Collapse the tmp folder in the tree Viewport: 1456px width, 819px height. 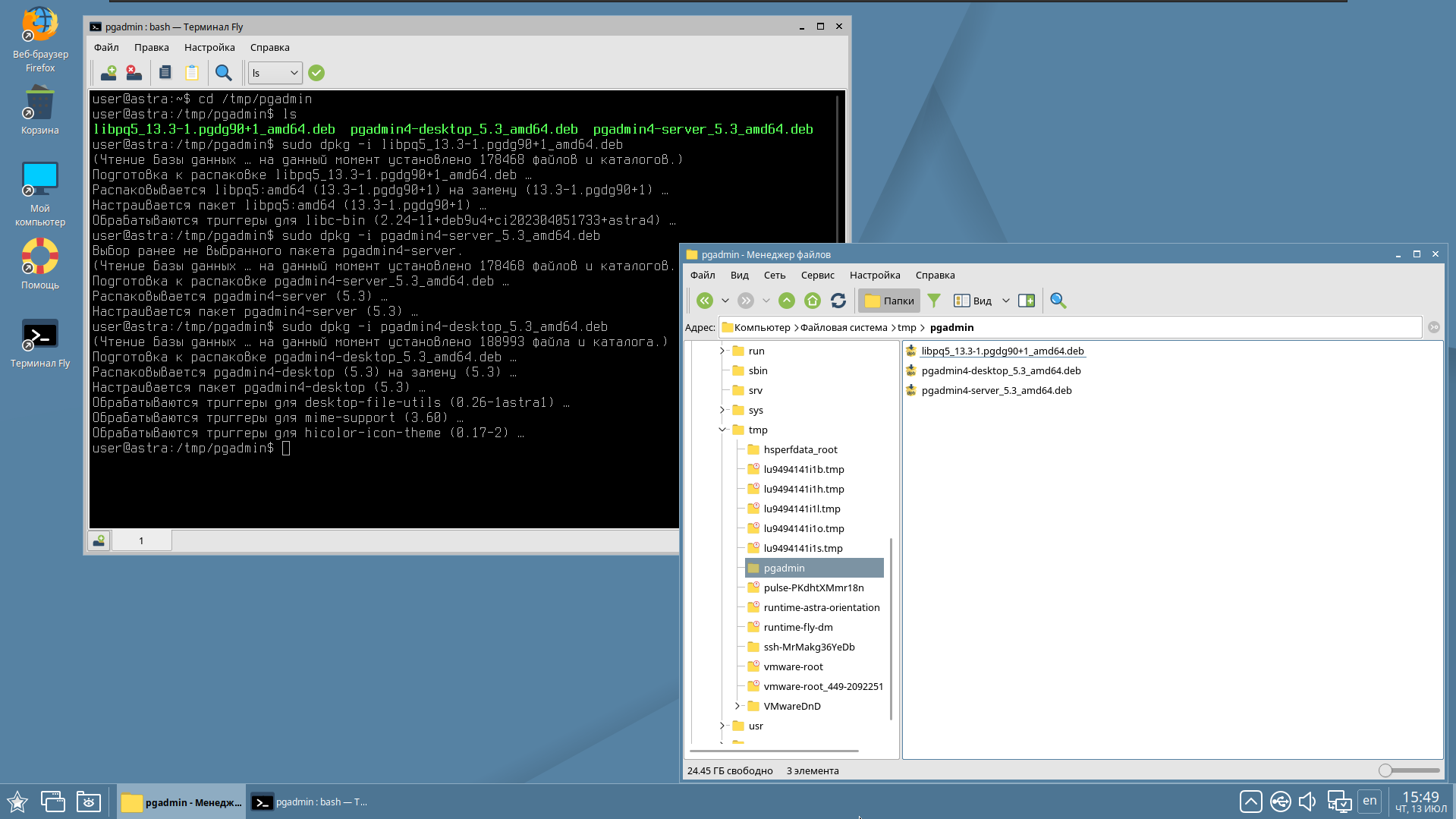coord(722,430)
